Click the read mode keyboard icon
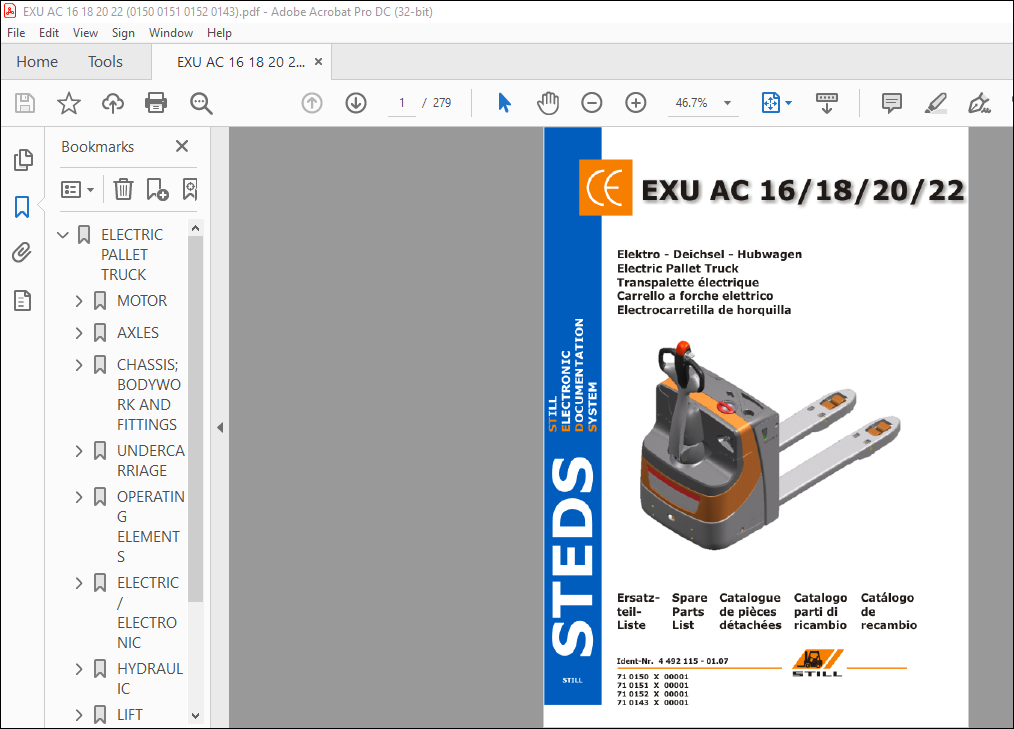The height and width of the screenshot is (729, 1014). pyautogui.click(x=826, y=103)
